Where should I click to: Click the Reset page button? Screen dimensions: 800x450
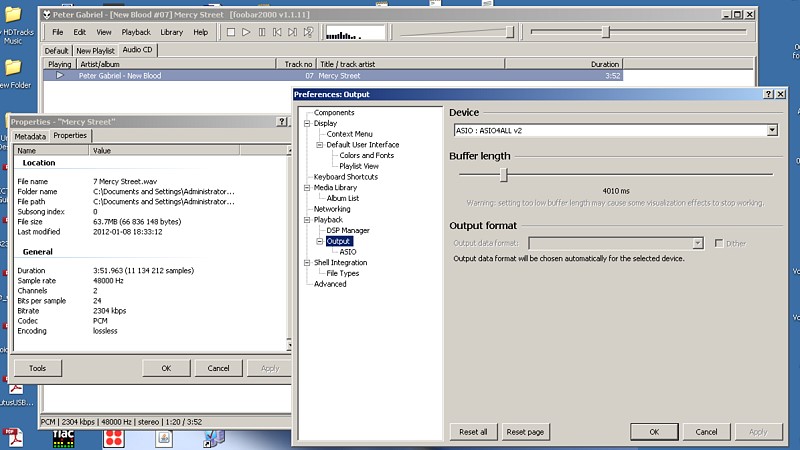click(525, 432)
